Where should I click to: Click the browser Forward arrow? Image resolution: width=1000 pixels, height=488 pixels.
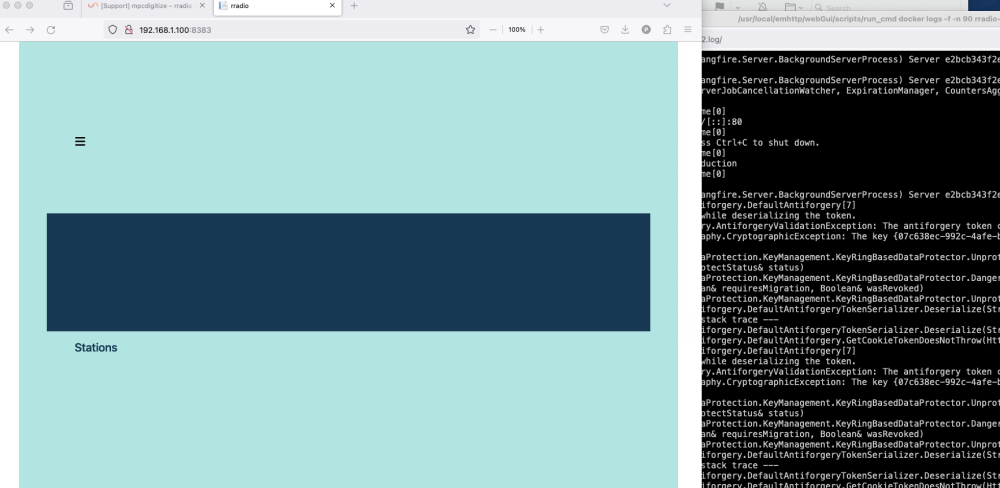tap(30, 30)
